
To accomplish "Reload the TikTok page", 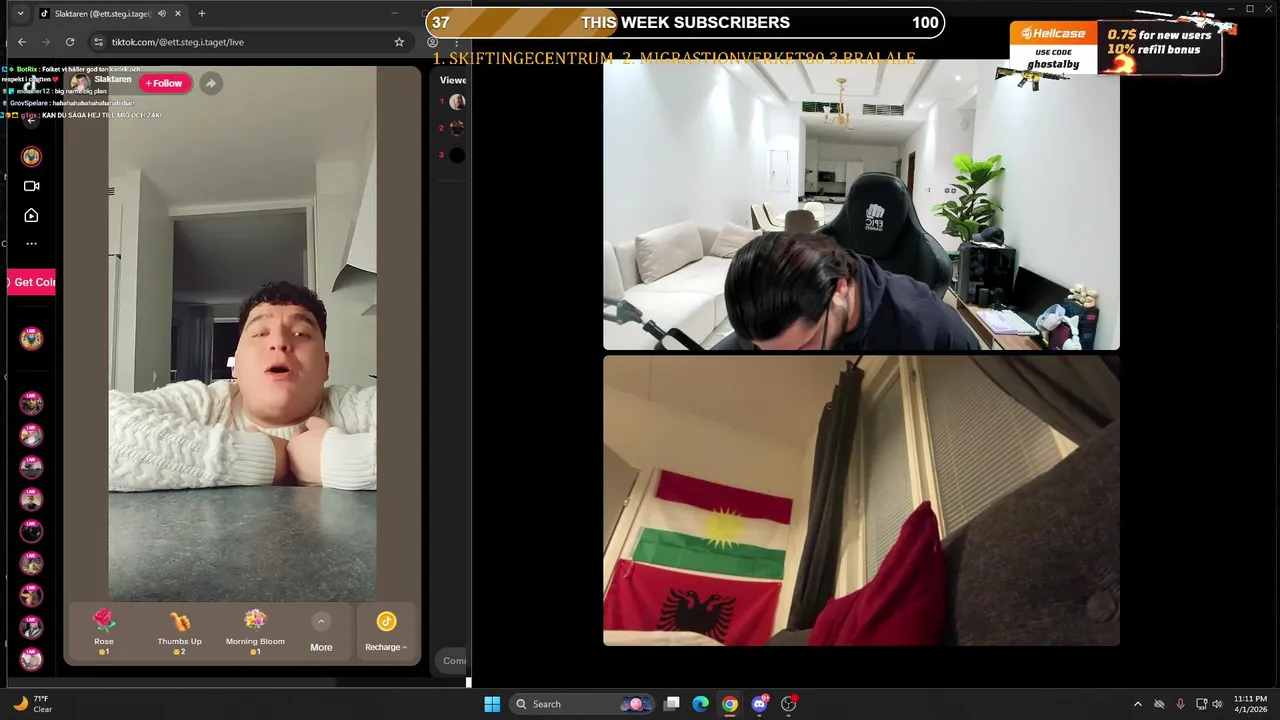I will [70, 42].
